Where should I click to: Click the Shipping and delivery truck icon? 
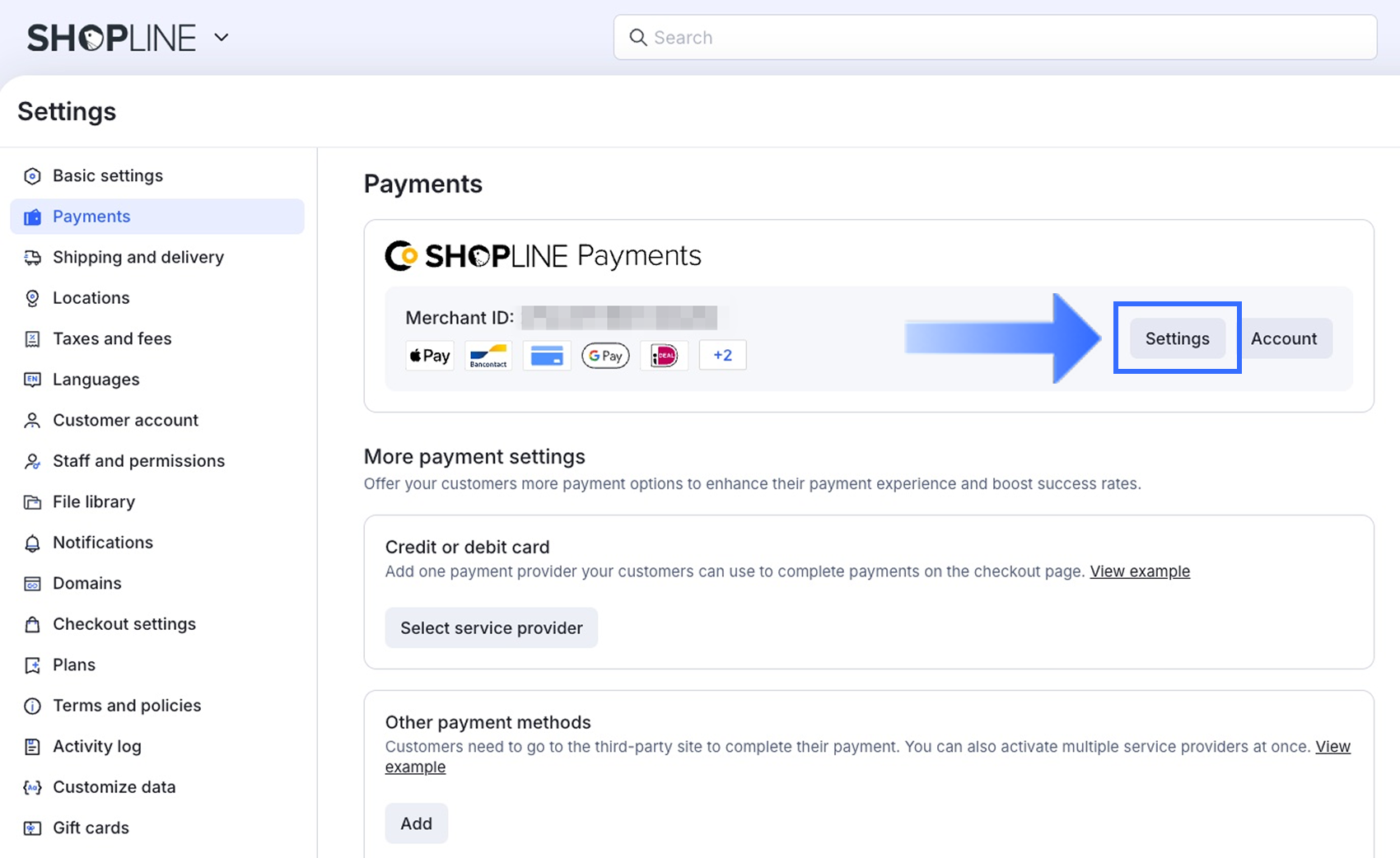pos(32,258)
